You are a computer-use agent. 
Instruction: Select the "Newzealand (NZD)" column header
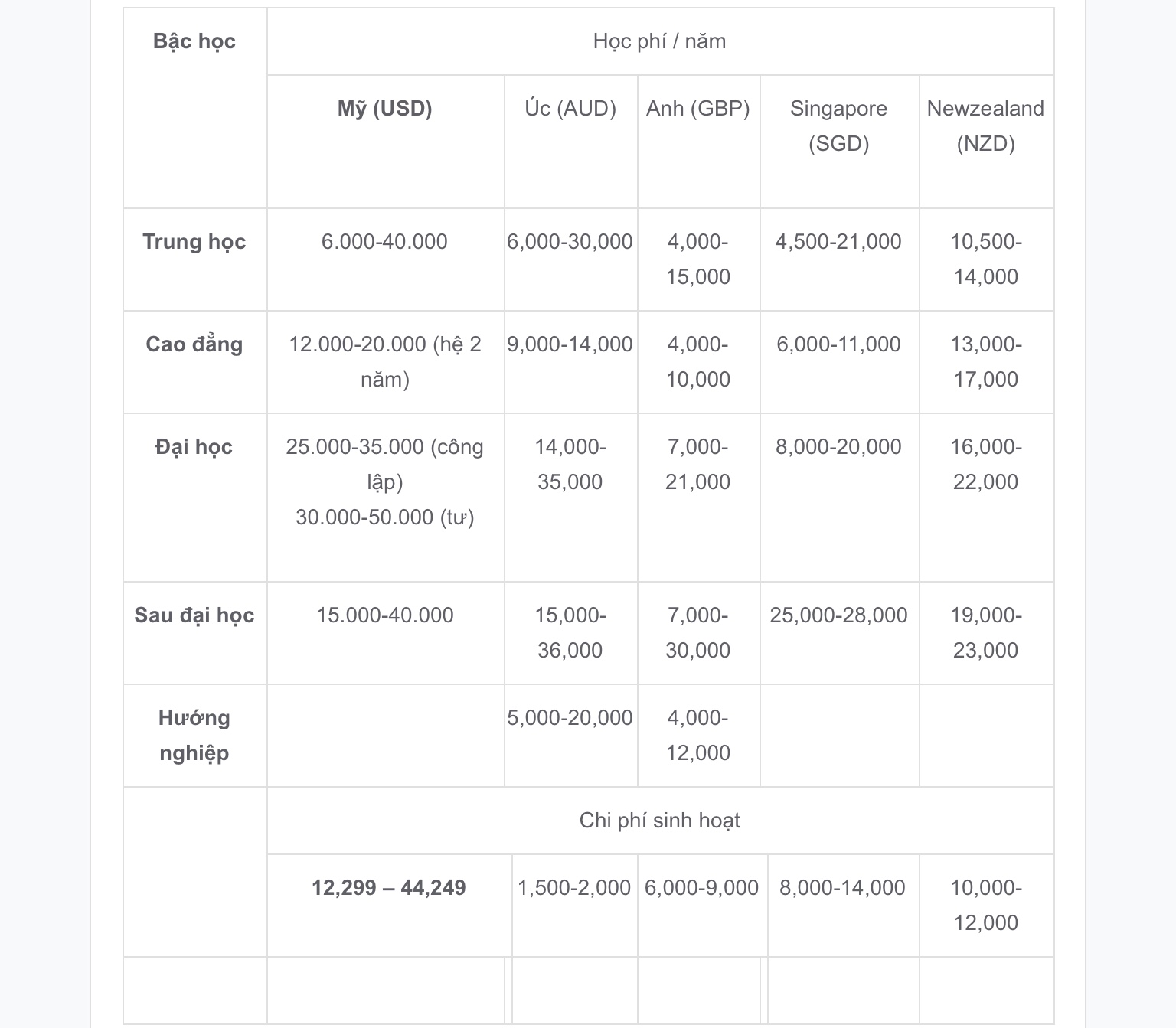(x=985, y=126)
